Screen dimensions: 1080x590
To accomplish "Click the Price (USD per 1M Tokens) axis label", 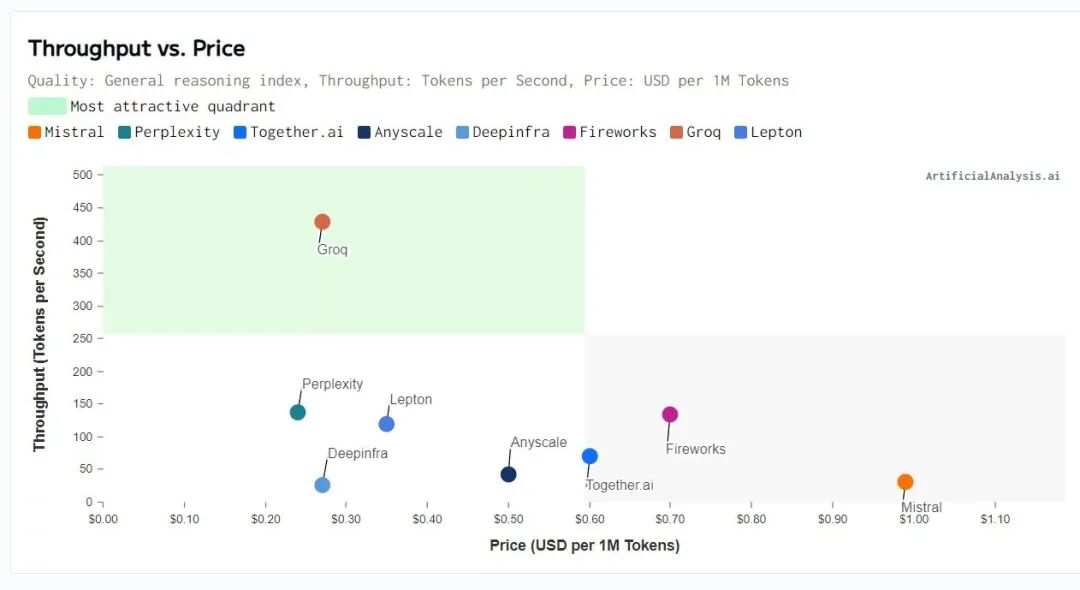I will point(584,545).
